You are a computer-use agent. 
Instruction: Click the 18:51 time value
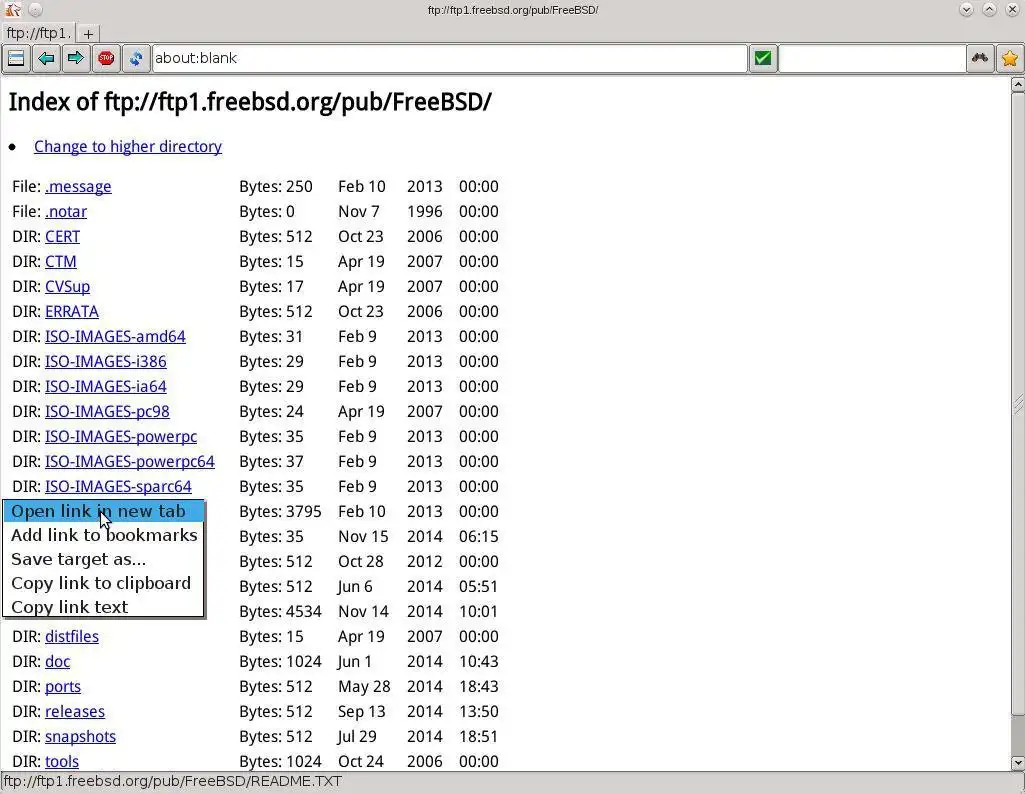(479, 736)
